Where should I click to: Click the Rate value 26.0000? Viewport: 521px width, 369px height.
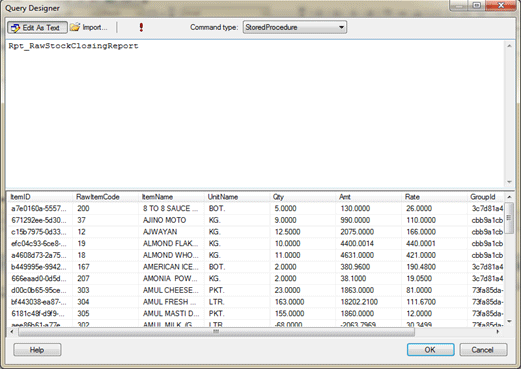(x=434, y=209)
